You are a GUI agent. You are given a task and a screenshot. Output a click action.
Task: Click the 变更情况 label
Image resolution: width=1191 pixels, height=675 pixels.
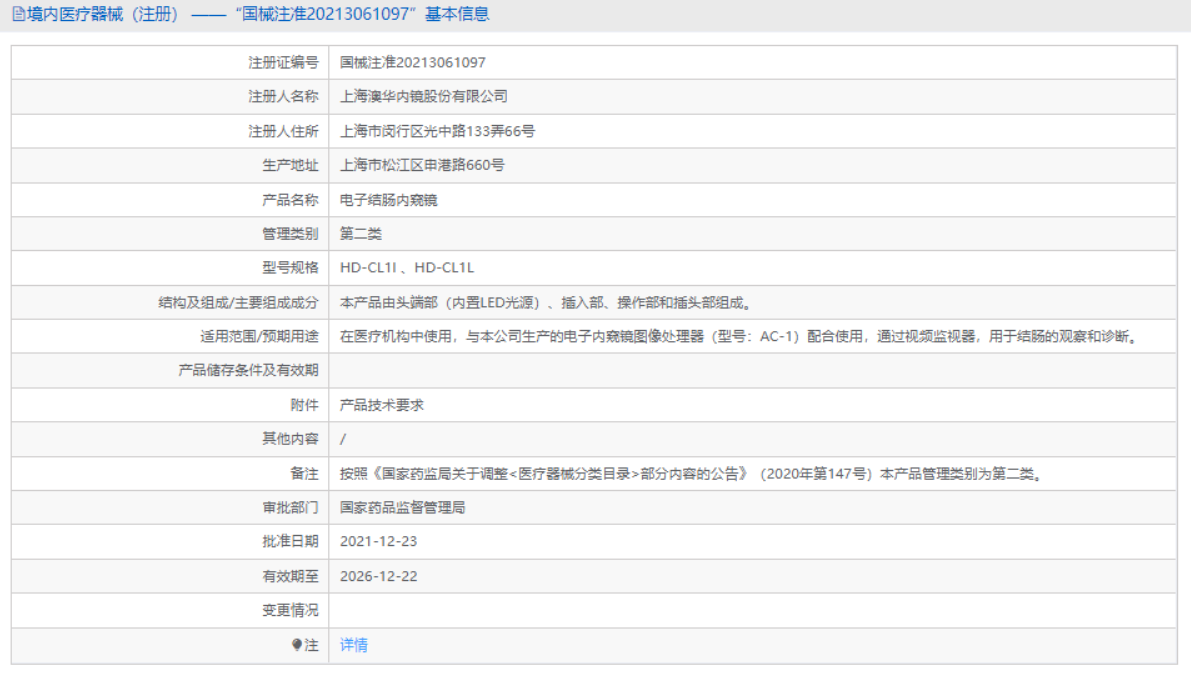click(x=290, y=610)
